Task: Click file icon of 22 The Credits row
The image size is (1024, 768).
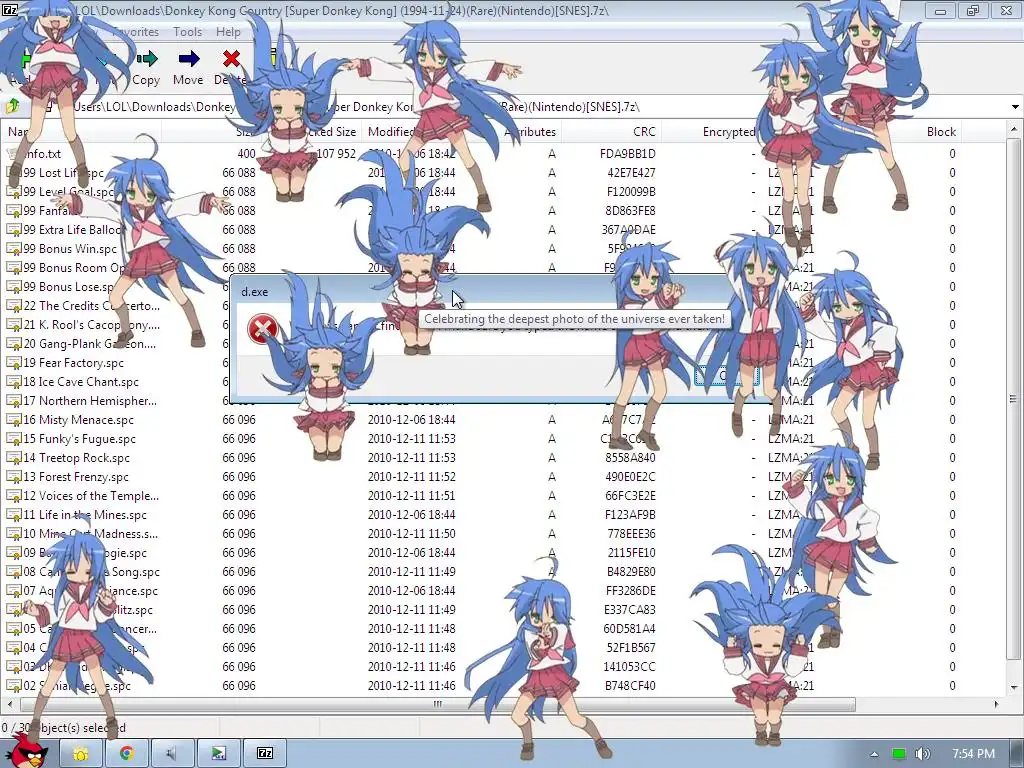Action: 13,305
